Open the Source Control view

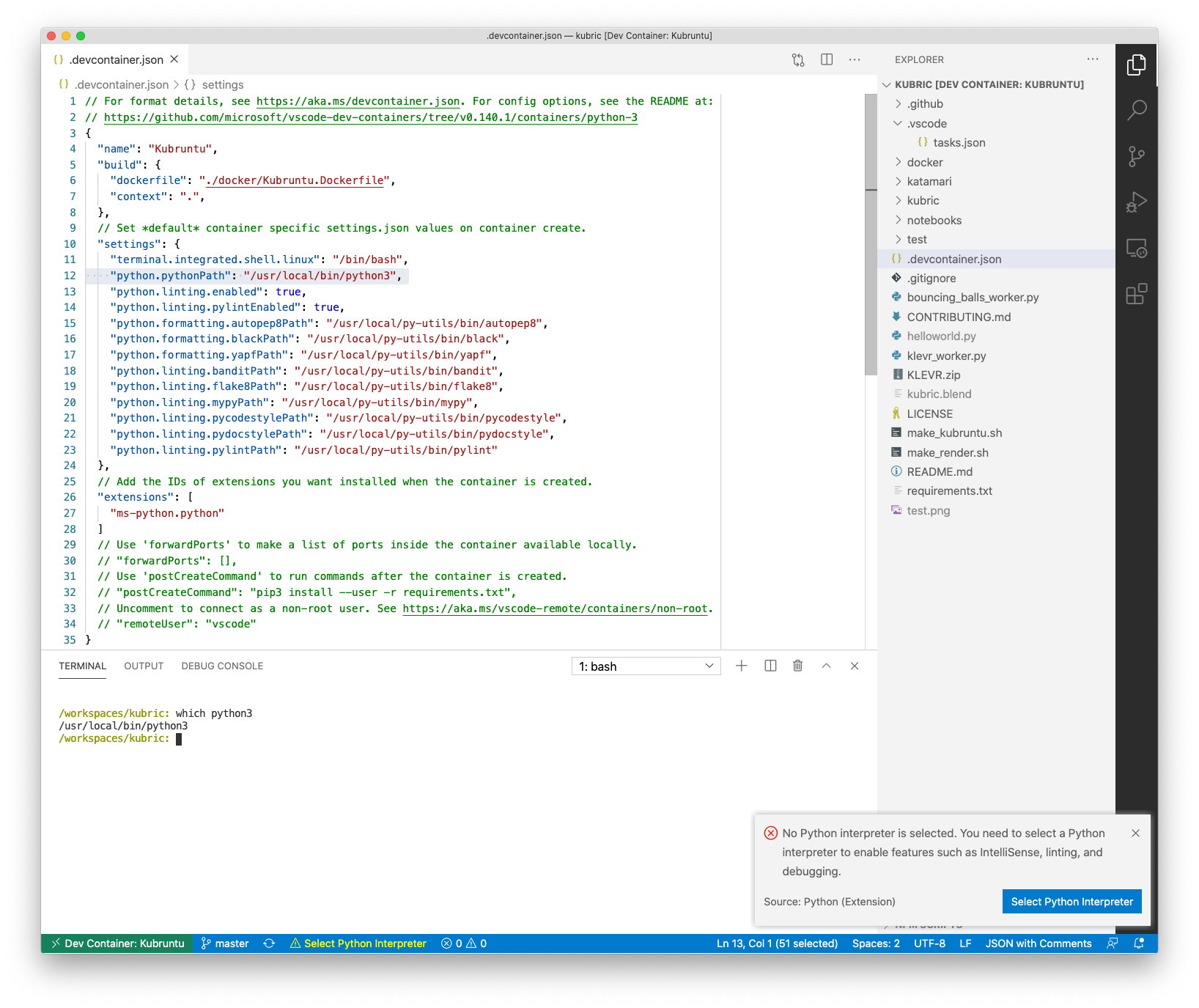(x=1137, y=155)
